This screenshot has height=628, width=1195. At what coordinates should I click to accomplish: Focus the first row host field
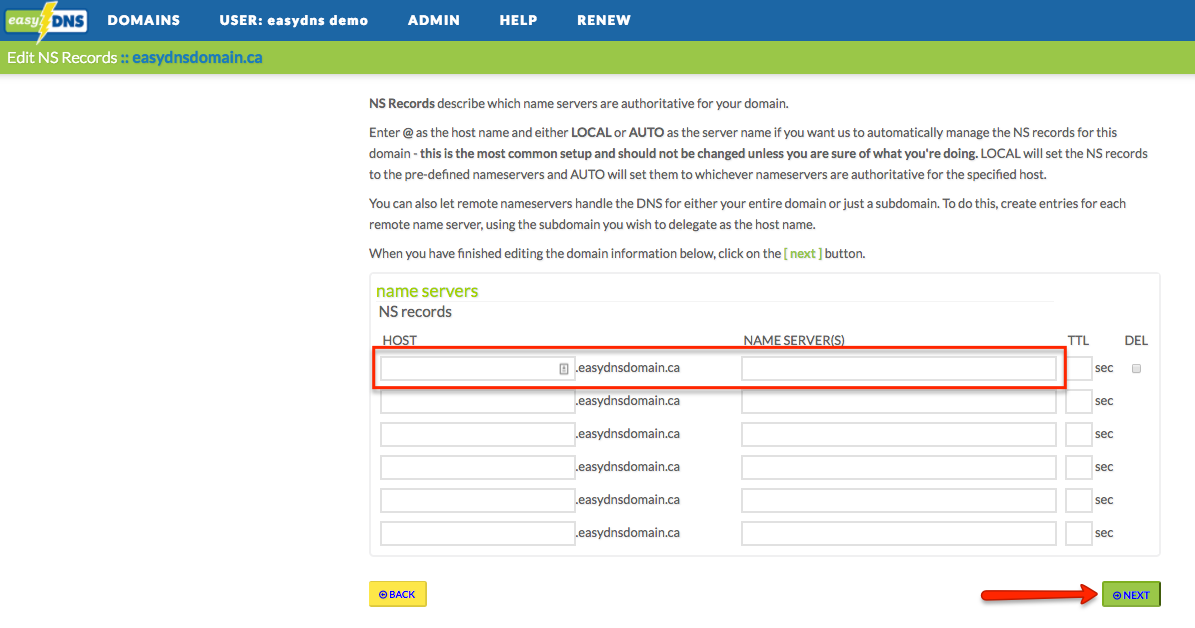478,369
